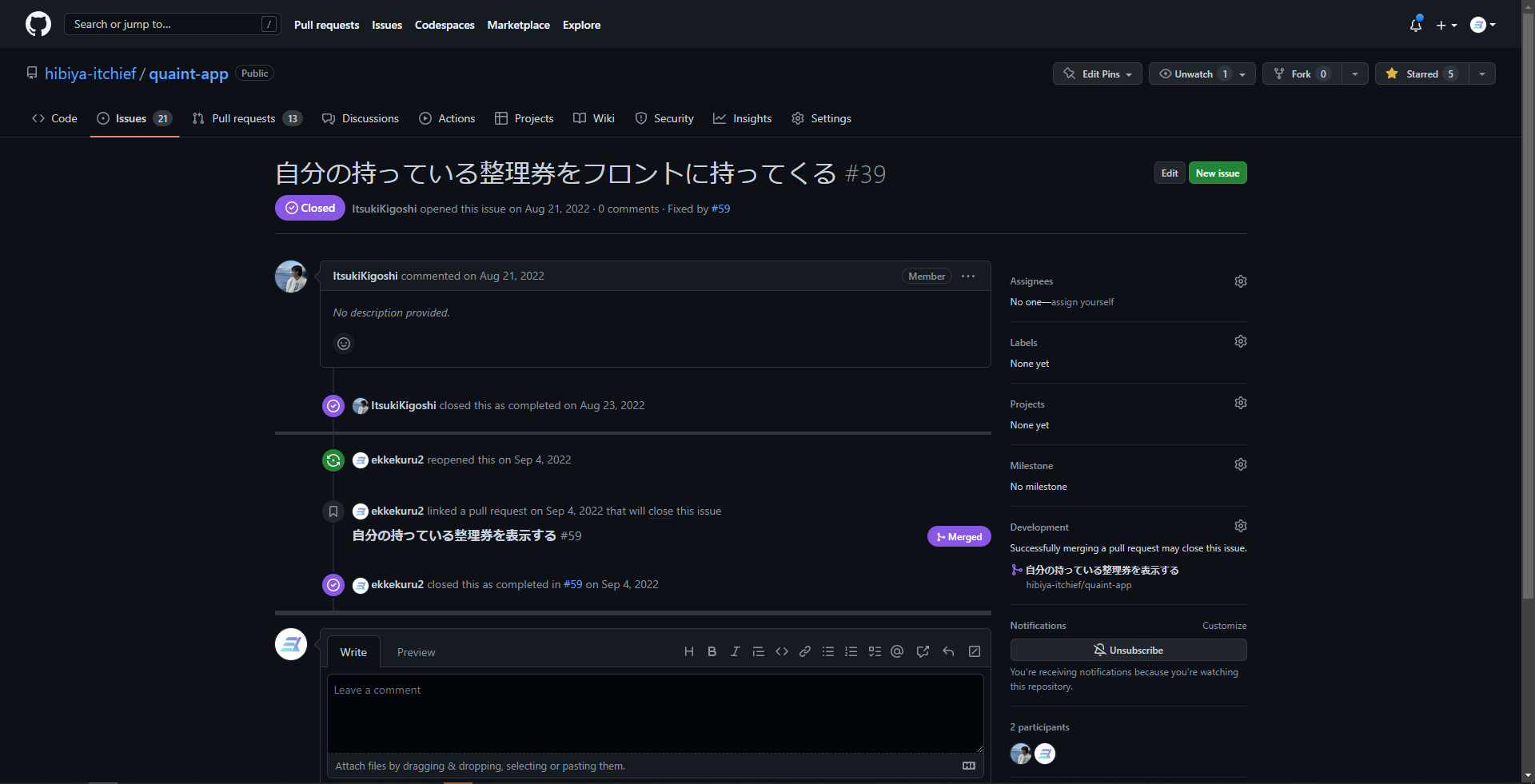This screenshot has width=1535, height=784.
Task: Edit the issue title
Action: [x=1170, y=173]
